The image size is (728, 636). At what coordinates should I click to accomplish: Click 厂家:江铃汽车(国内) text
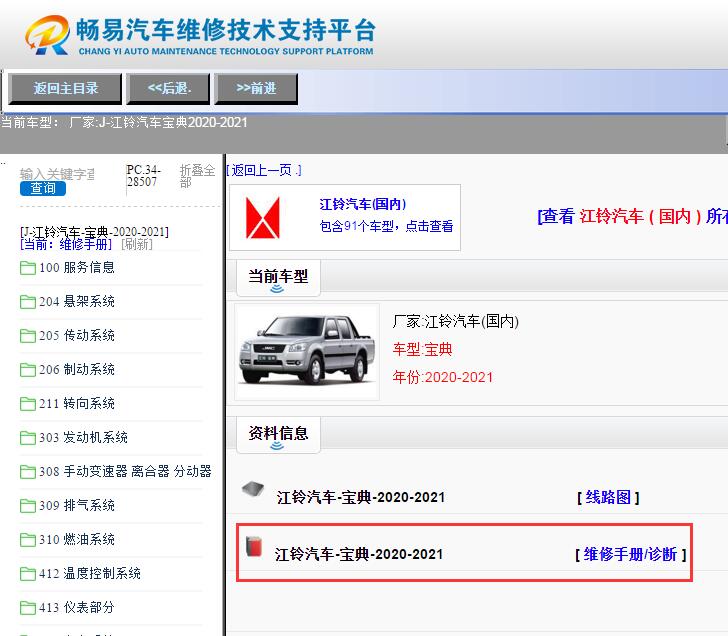455,321
